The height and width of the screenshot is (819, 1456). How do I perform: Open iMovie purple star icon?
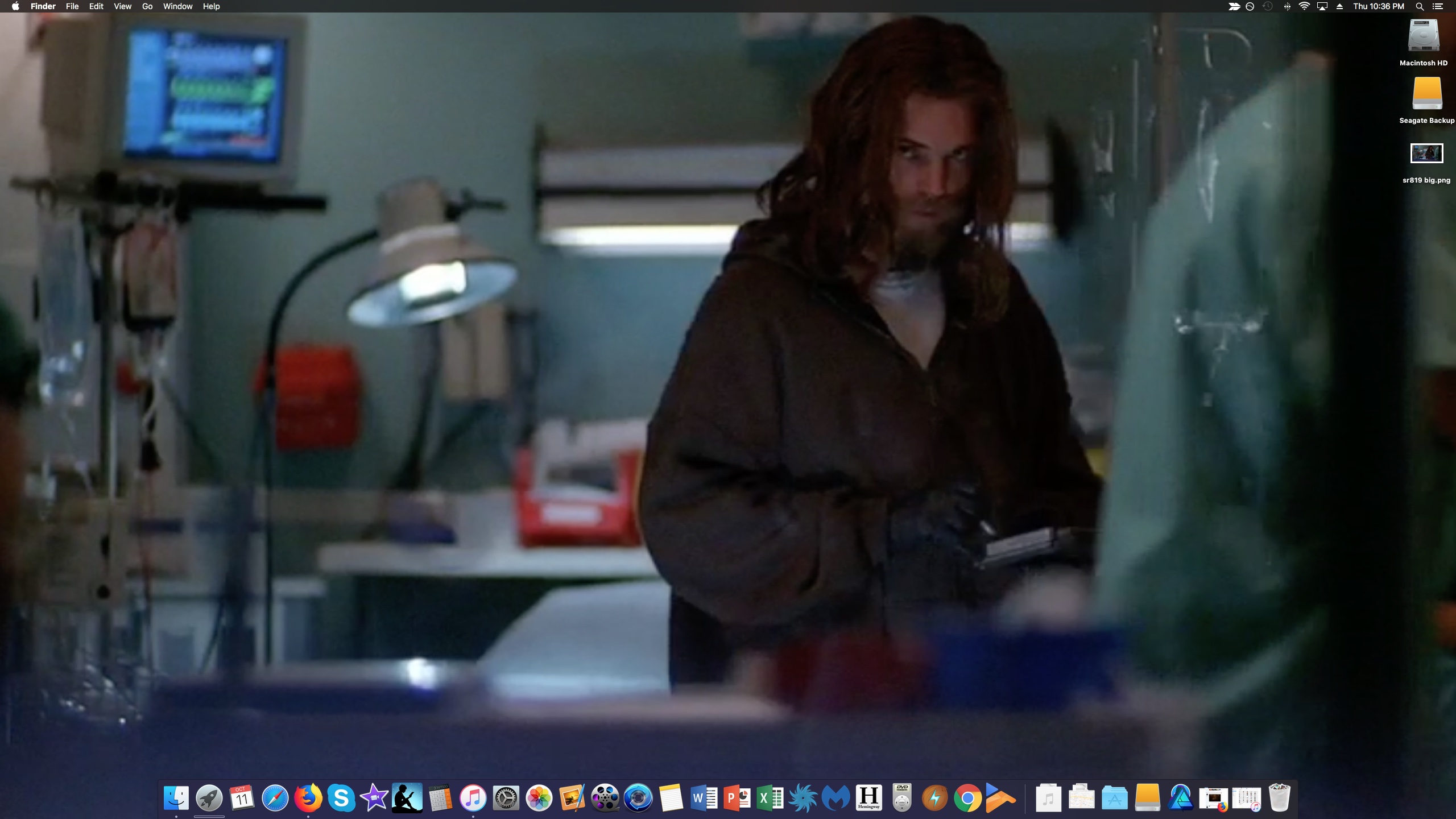point(374,798)
